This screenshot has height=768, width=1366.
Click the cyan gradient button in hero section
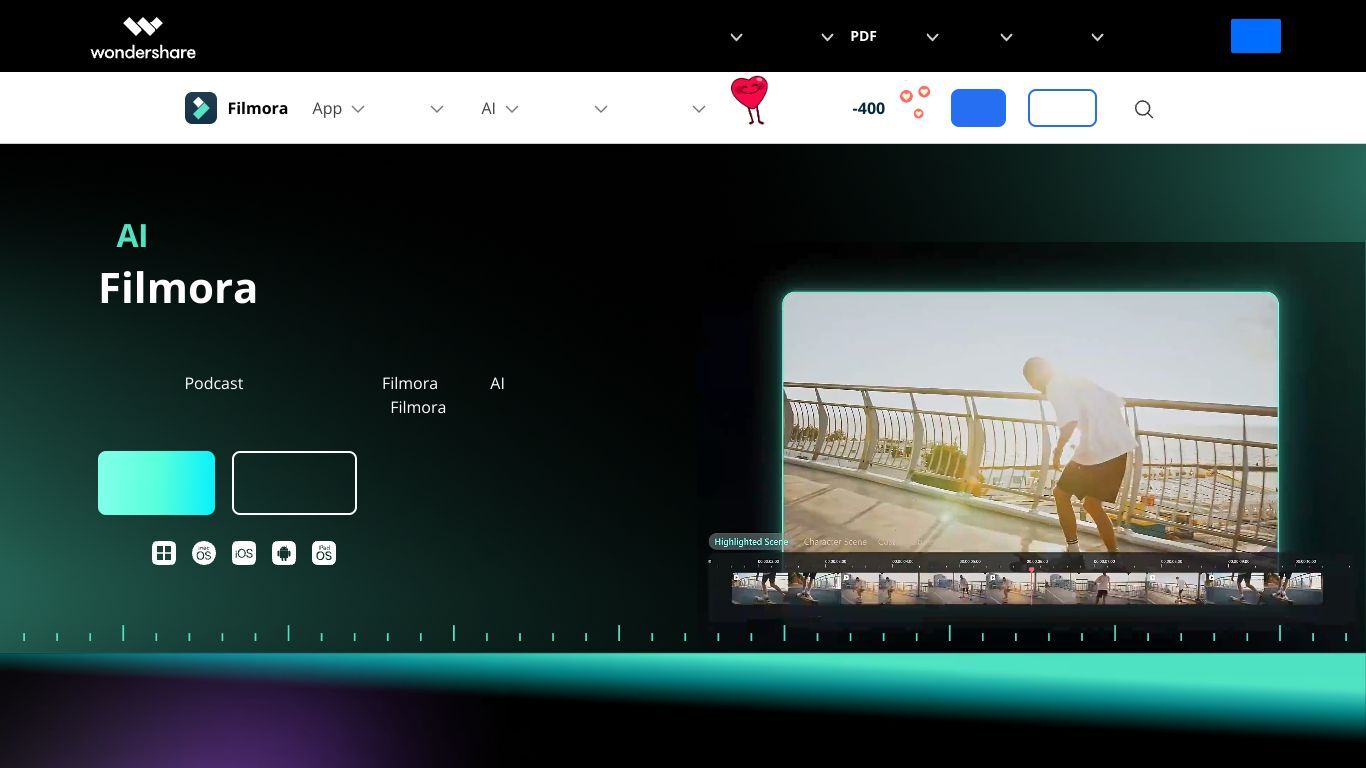click(x=156, y=483)
